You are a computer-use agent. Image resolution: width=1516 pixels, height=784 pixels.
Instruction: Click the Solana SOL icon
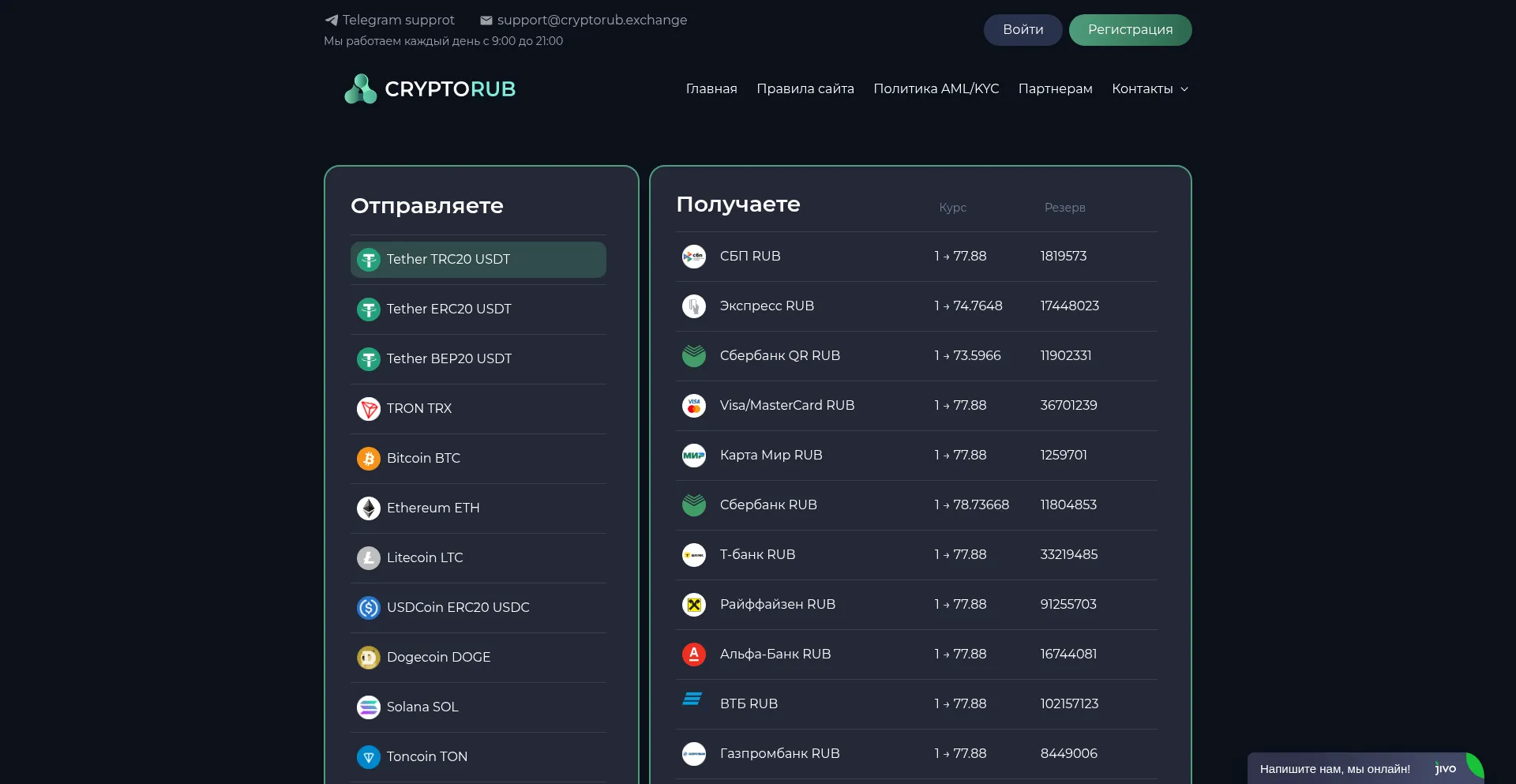click(x=369, y=707)
